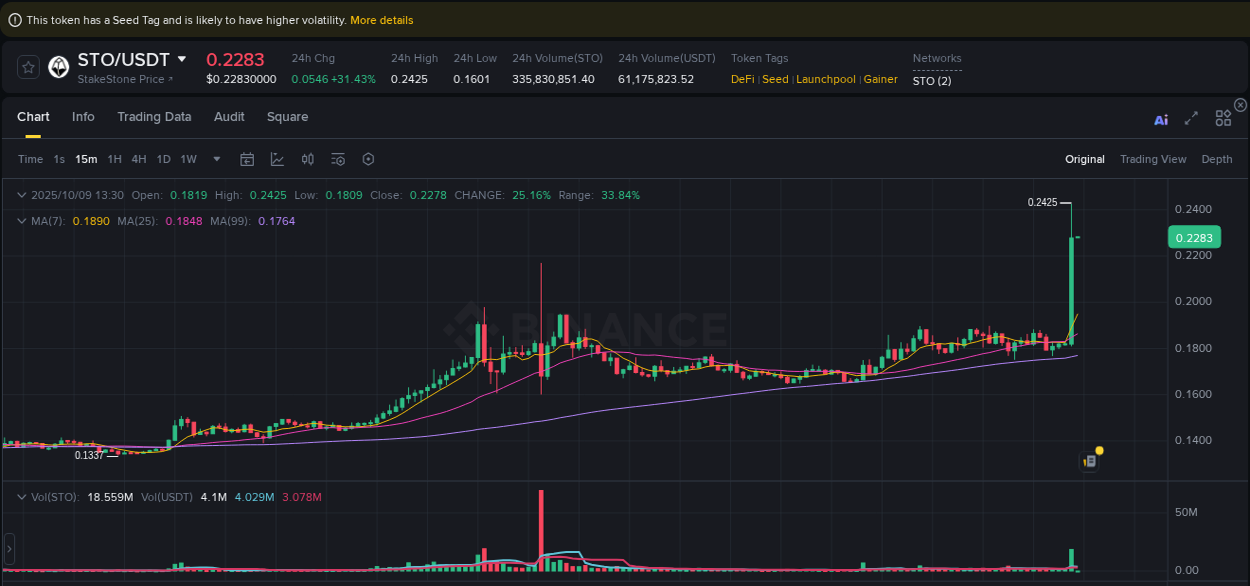This screenshot has height=586, width=1250.
Task: Select the 1D timeframe
Action: tap(163, 159)
